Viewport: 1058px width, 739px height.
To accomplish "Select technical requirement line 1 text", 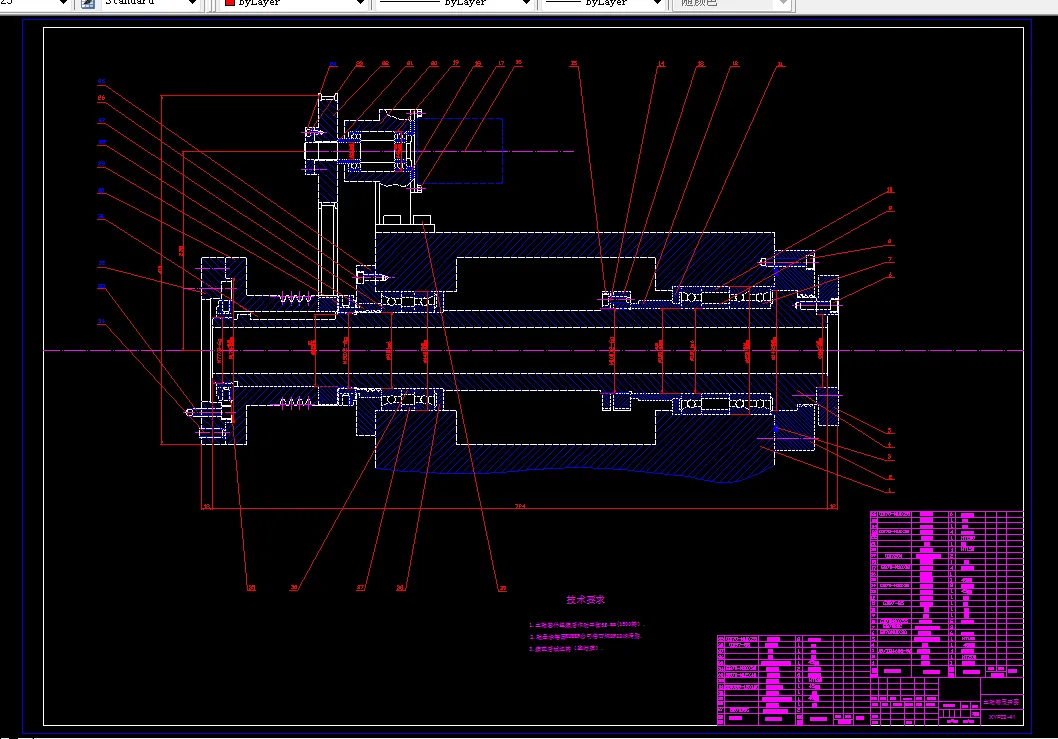I will point(586,624).
